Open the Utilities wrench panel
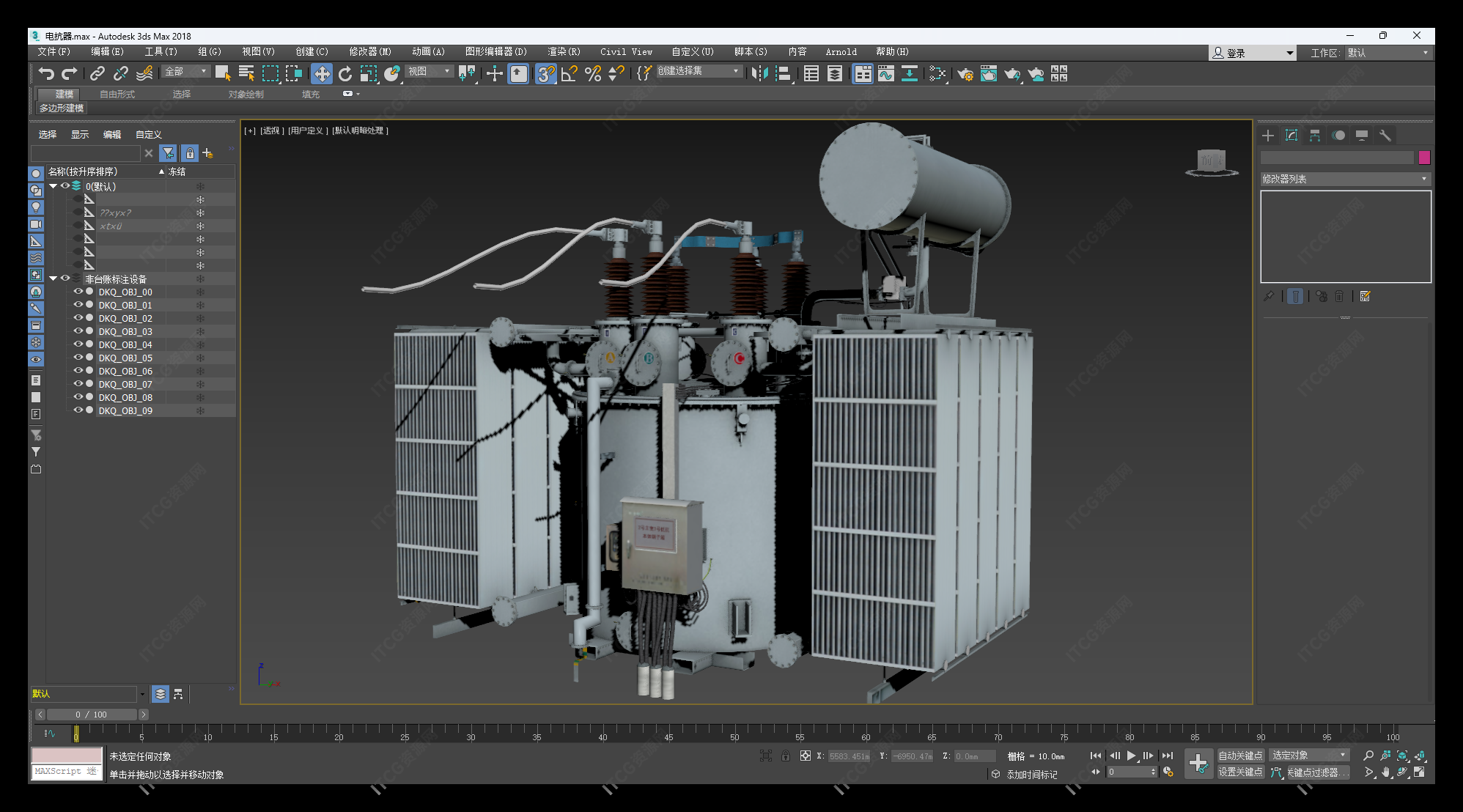Screen dimensions: 1463x812 [1385, 136]
